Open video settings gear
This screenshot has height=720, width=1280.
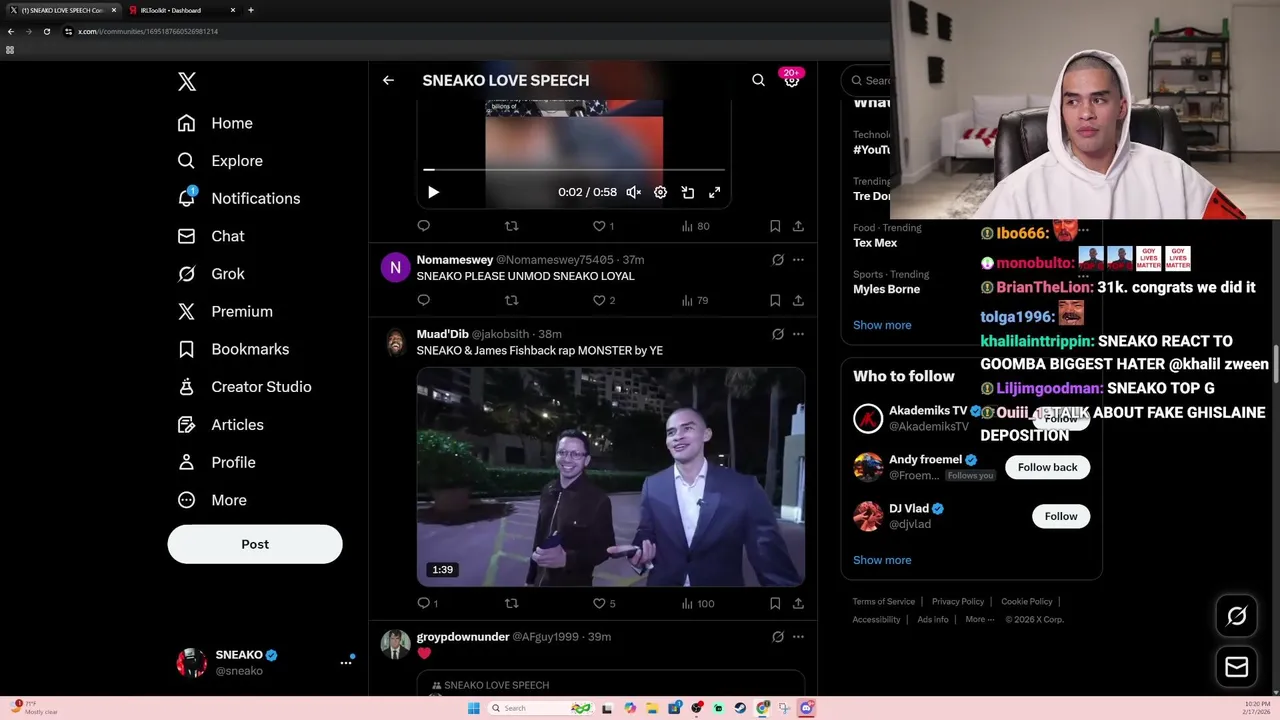[660, 192]
